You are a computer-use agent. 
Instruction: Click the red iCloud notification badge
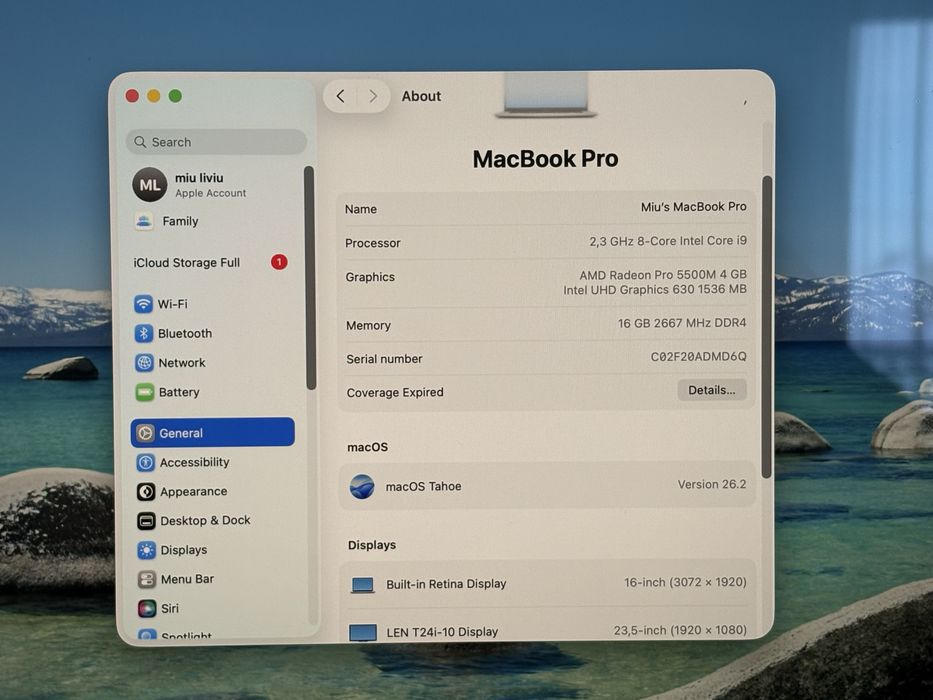click(279, 262)
